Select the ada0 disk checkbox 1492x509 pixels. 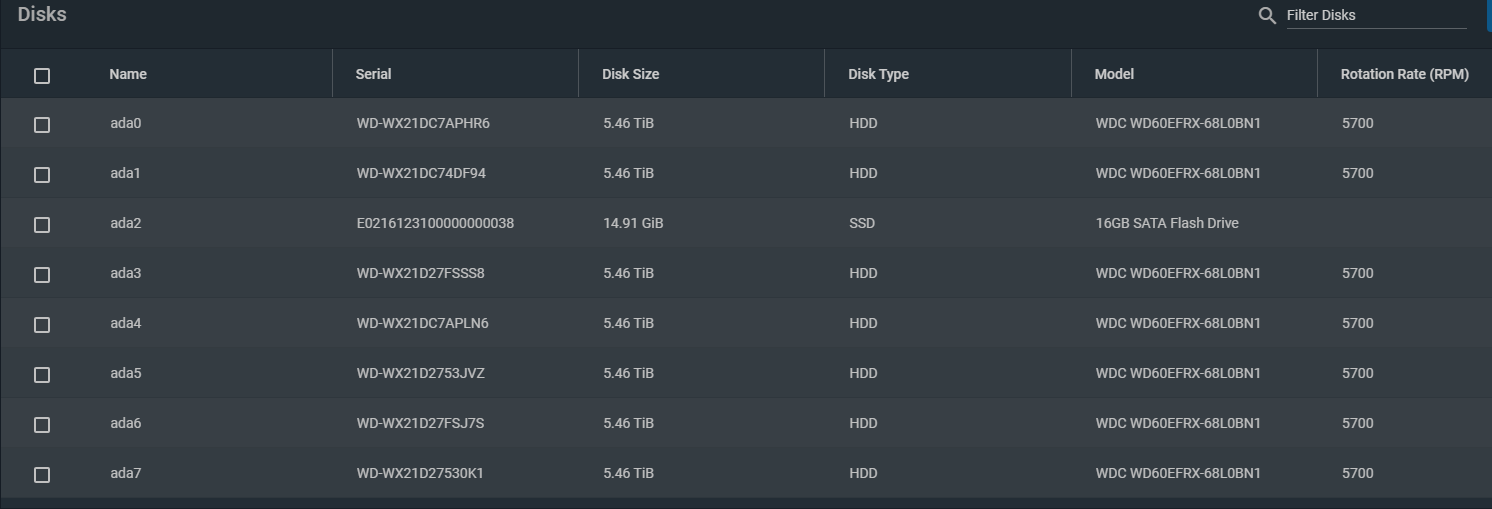42,125
